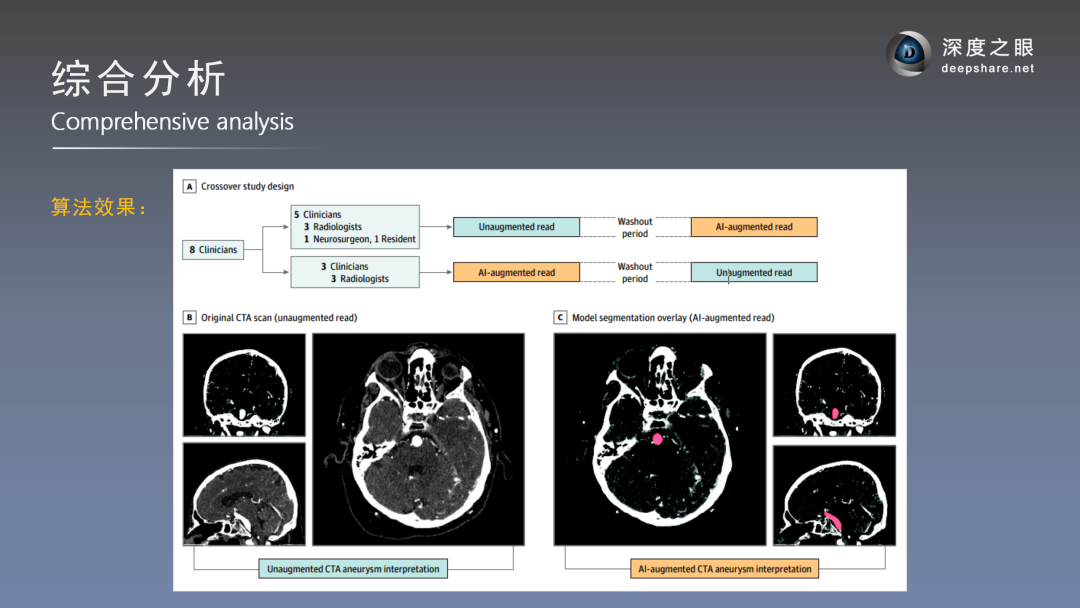The width and height of the screenshot is (1080, 608).
Task: Click the large unaugmented axial CTA image
Action: click(x=418, y=439)
